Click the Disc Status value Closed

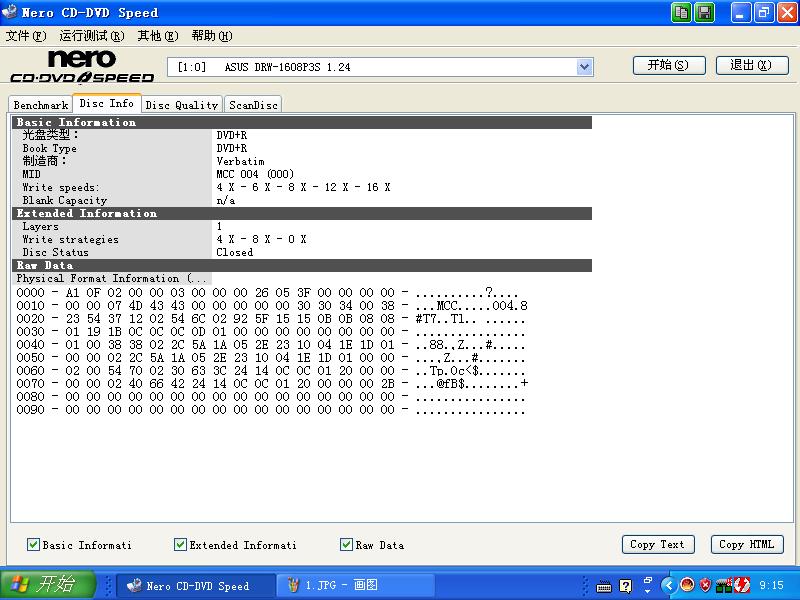[234, 252]
